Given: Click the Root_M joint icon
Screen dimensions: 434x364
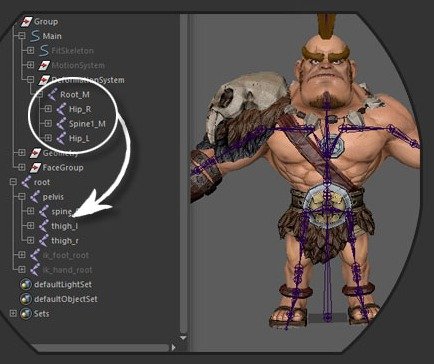Looking at the screenshot, I should tap(52, 95).
